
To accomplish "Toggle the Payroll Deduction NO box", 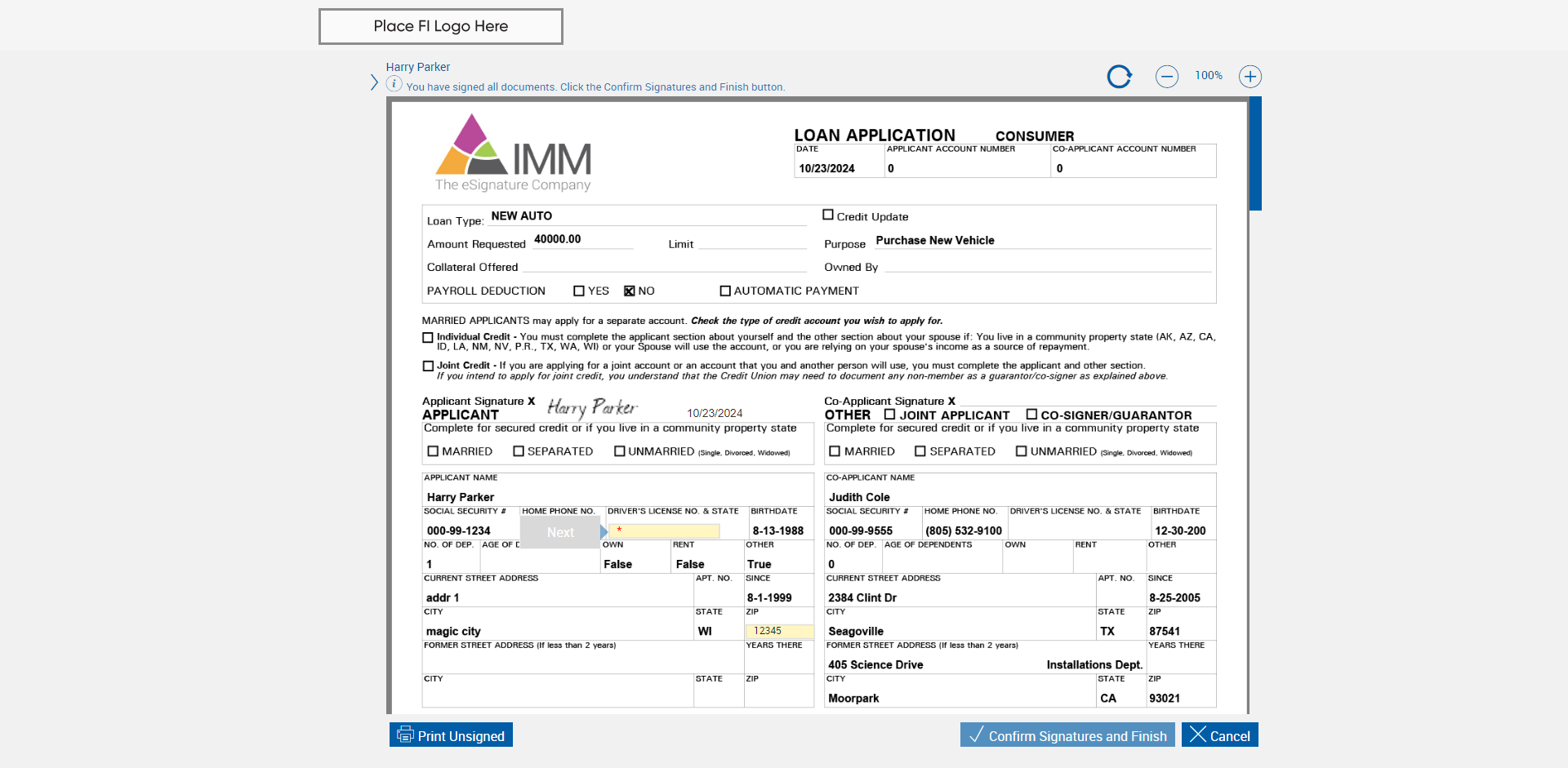I will pos(630,291).
